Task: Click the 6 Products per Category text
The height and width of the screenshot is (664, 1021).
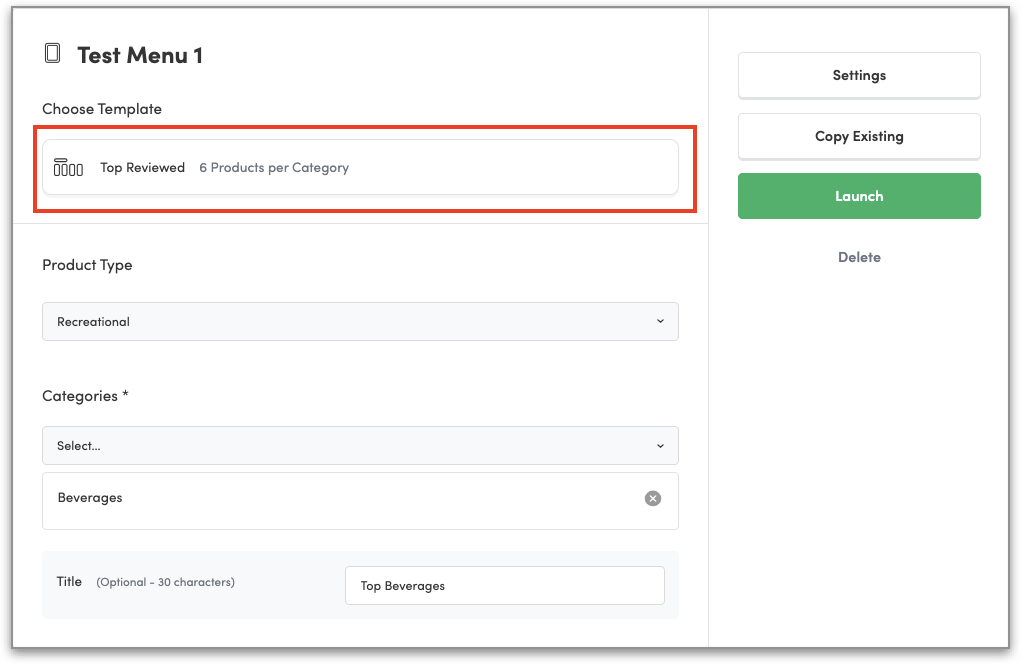Action: pos(274,168)
